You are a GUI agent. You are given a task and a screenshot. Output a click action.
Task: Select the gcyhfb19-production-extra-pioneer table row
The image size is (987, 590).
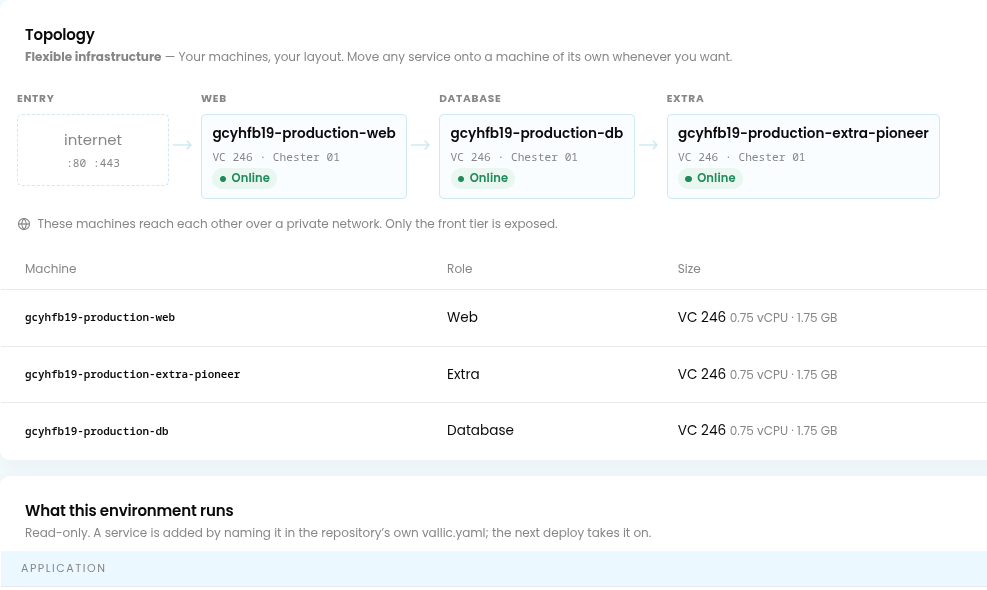click(x=494, y=375)
